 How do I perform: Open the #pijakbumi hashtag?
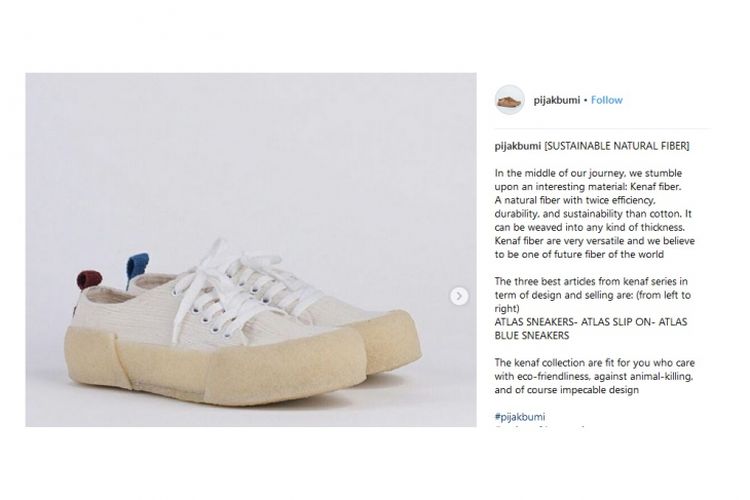click(x=520, y=417)
